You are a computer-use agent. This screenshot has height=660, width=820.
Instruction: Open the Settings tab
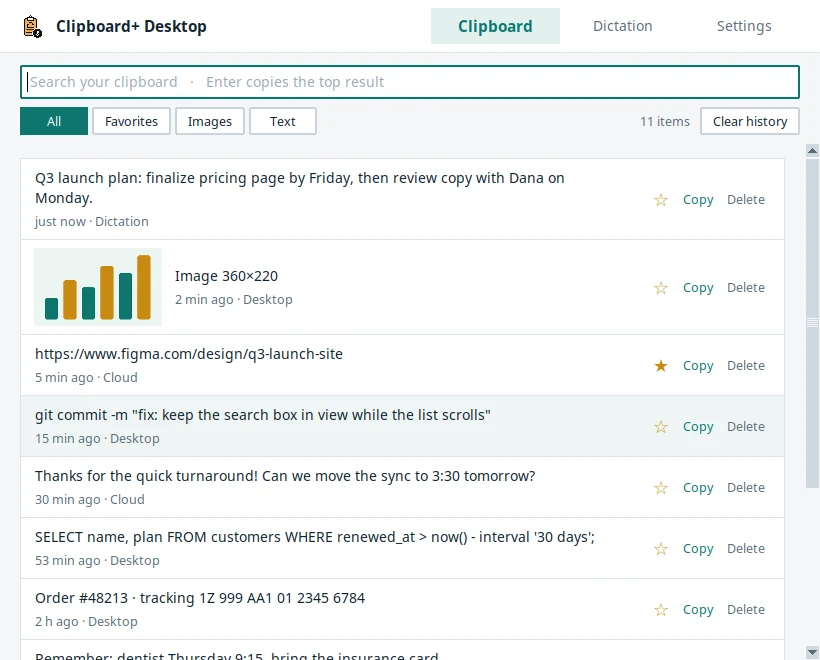click(x=744, y=26)
